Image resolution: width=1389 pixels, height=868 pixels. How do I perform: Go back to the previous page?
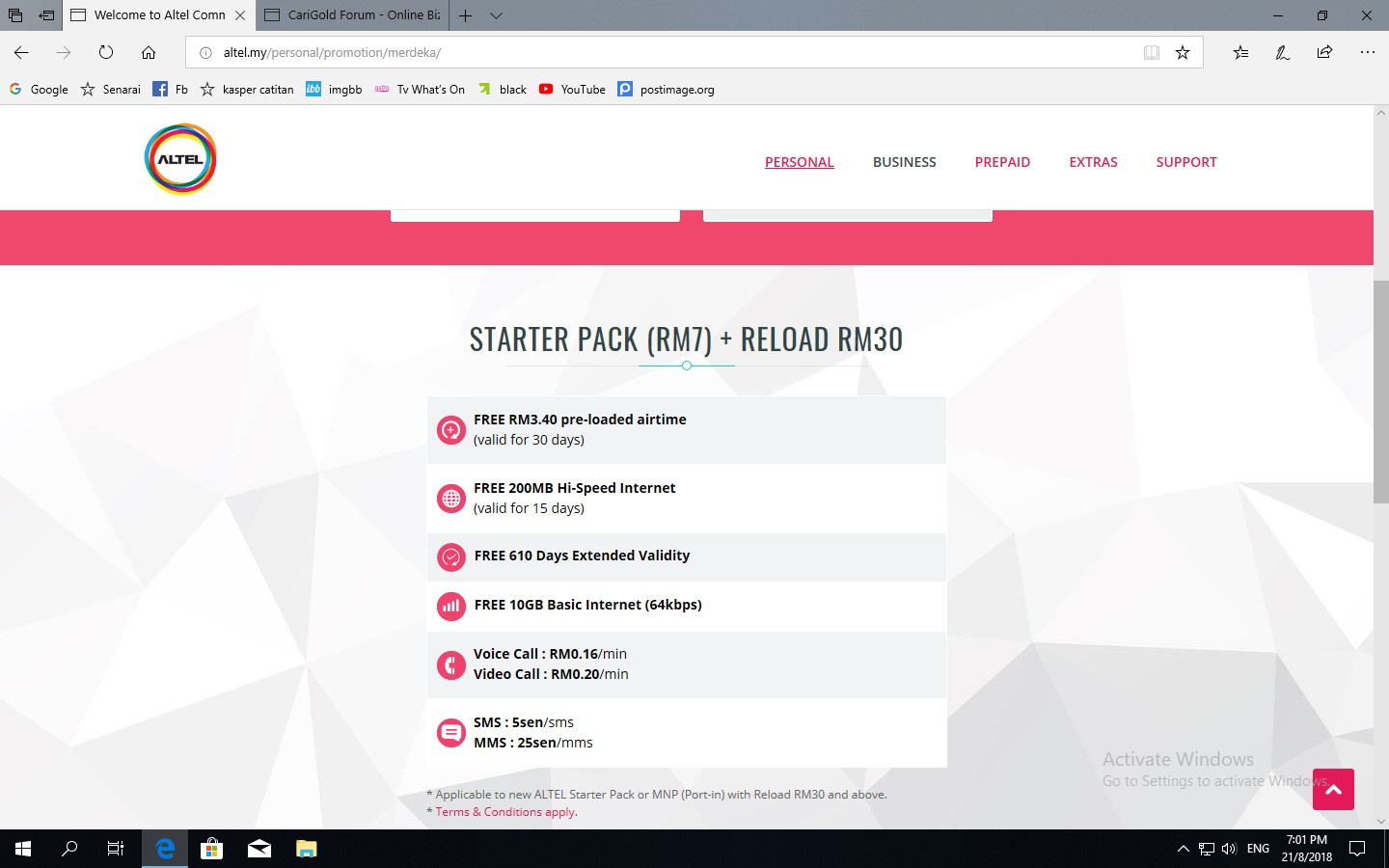[x=21, y=52]
